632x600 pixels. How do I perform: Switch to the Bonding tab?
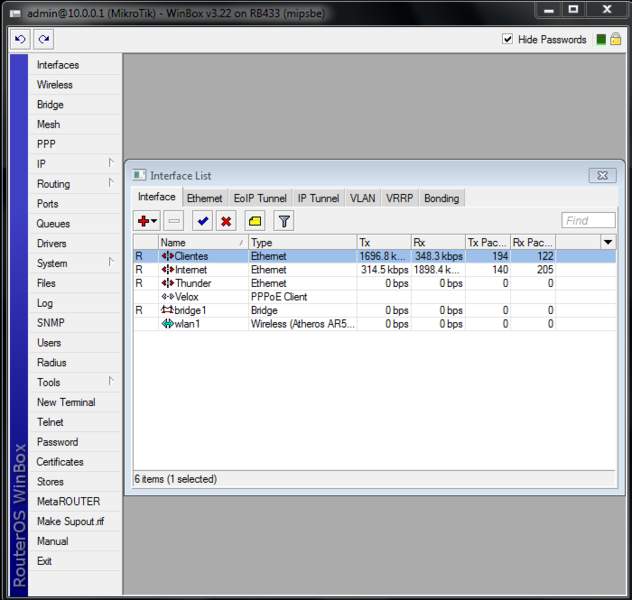(x=442, y=198)
